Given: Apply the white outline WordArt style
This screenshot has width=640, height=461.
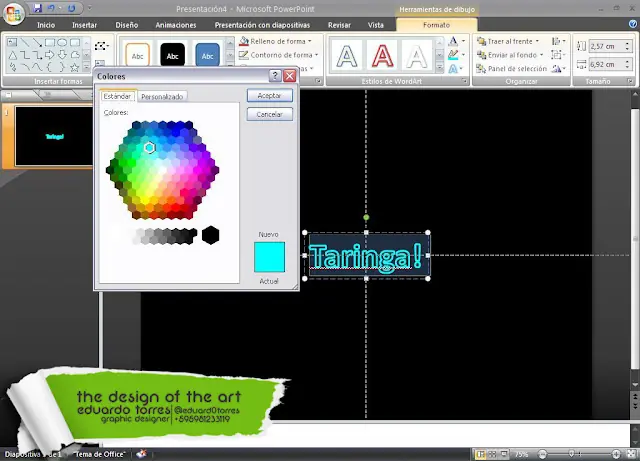Looking at the screenshot, I should 416,56.
